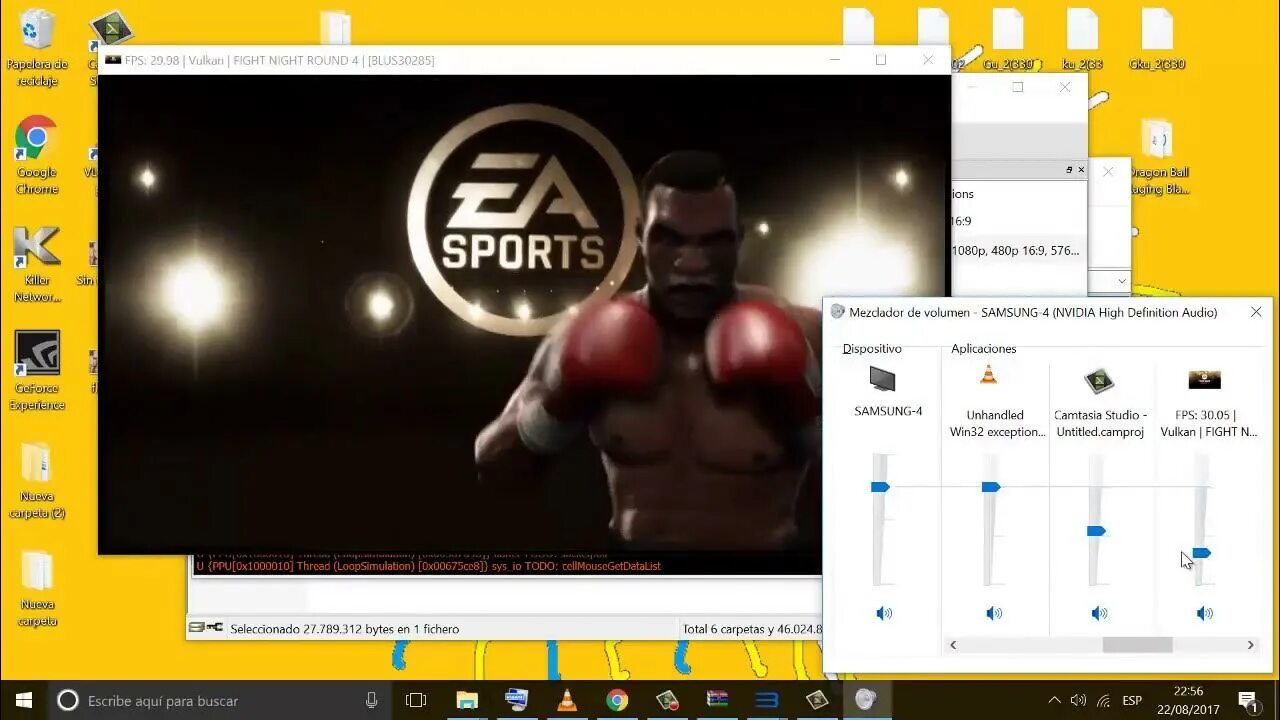Click 'Seleccionado 27.789.312 bytes en 1 fichero' text
The width and height of the screenshot is (1280, 720).
pyautogui.click(x=345, y=629)
